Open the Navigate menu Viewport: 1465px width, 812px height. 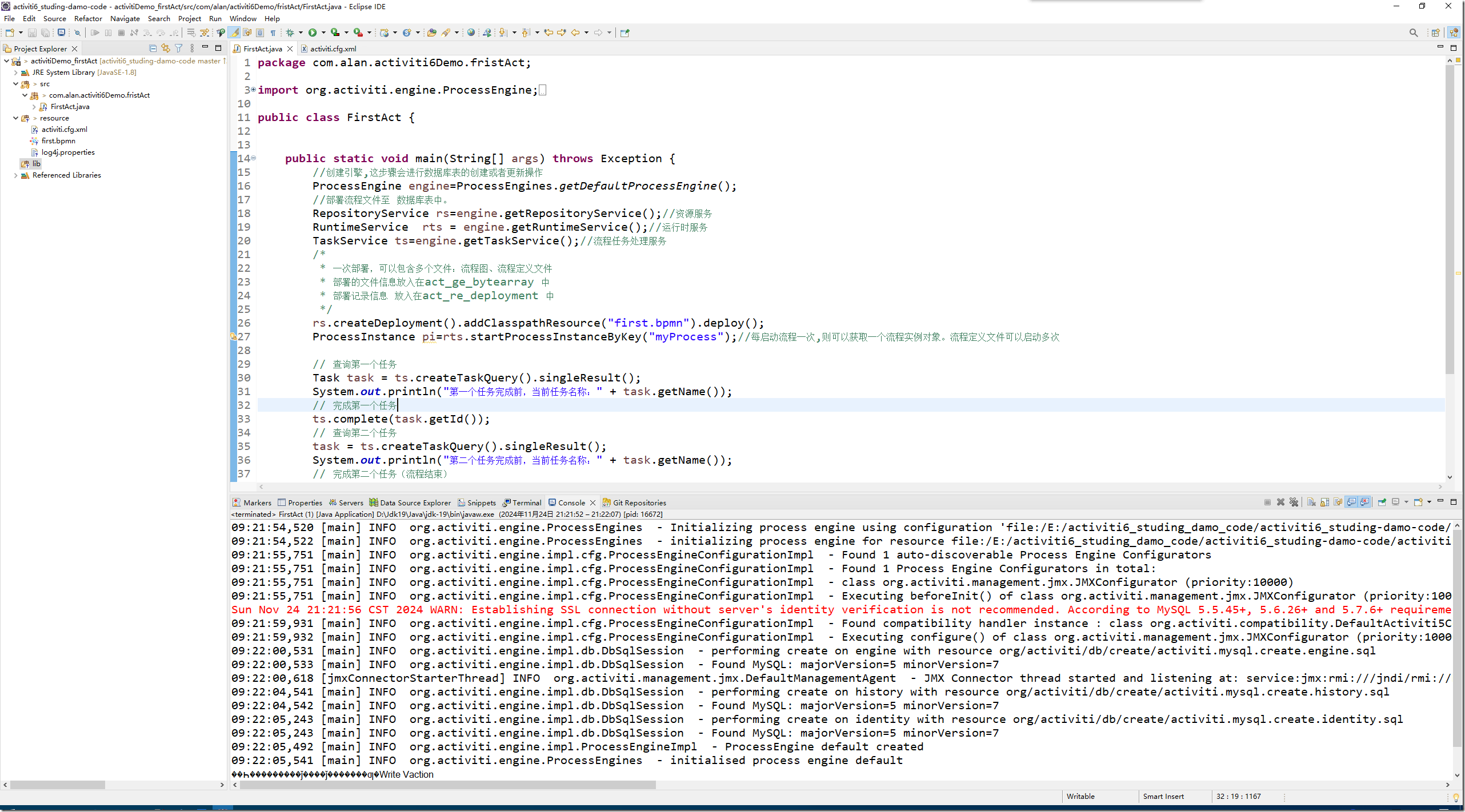125,18
